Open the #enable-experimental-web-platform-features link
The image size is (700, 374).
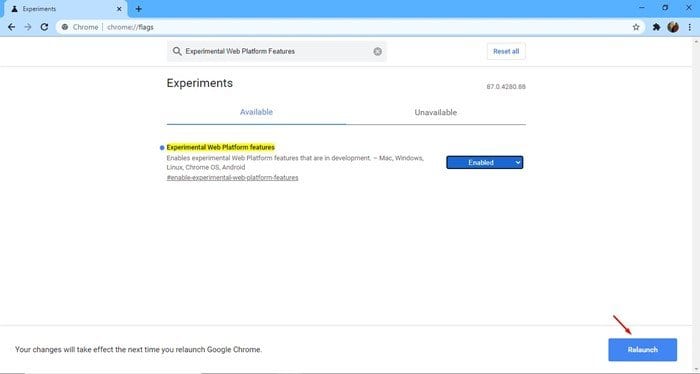233,178
